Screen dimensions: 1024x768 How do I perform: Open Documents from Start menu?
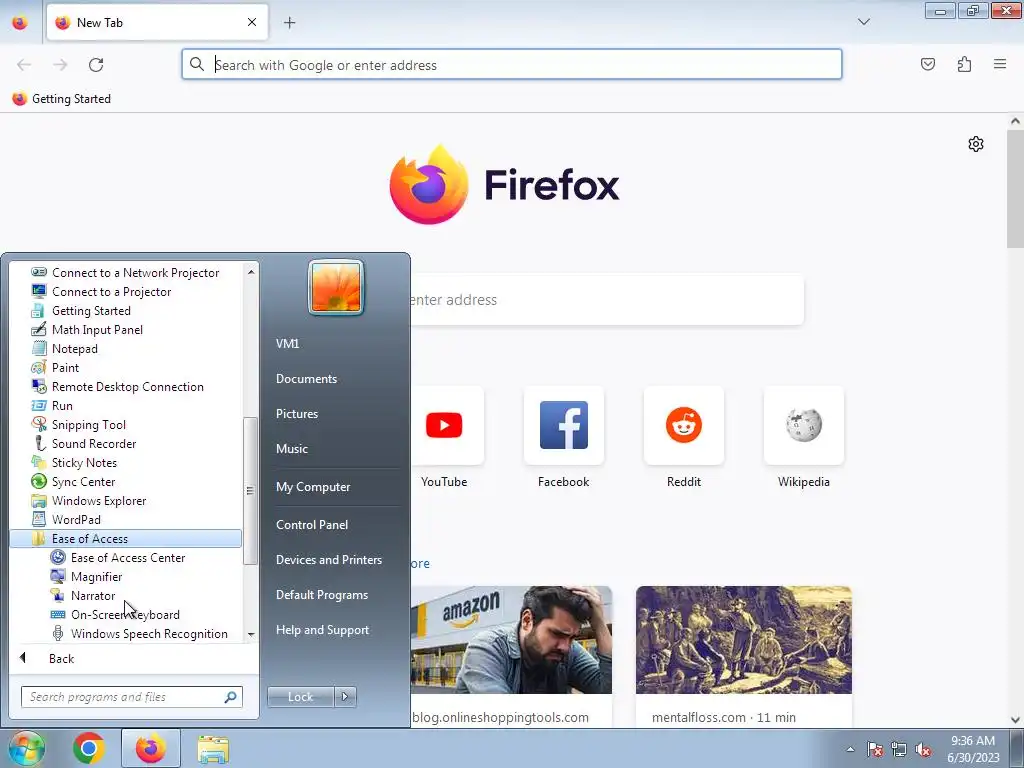[306, 379]
